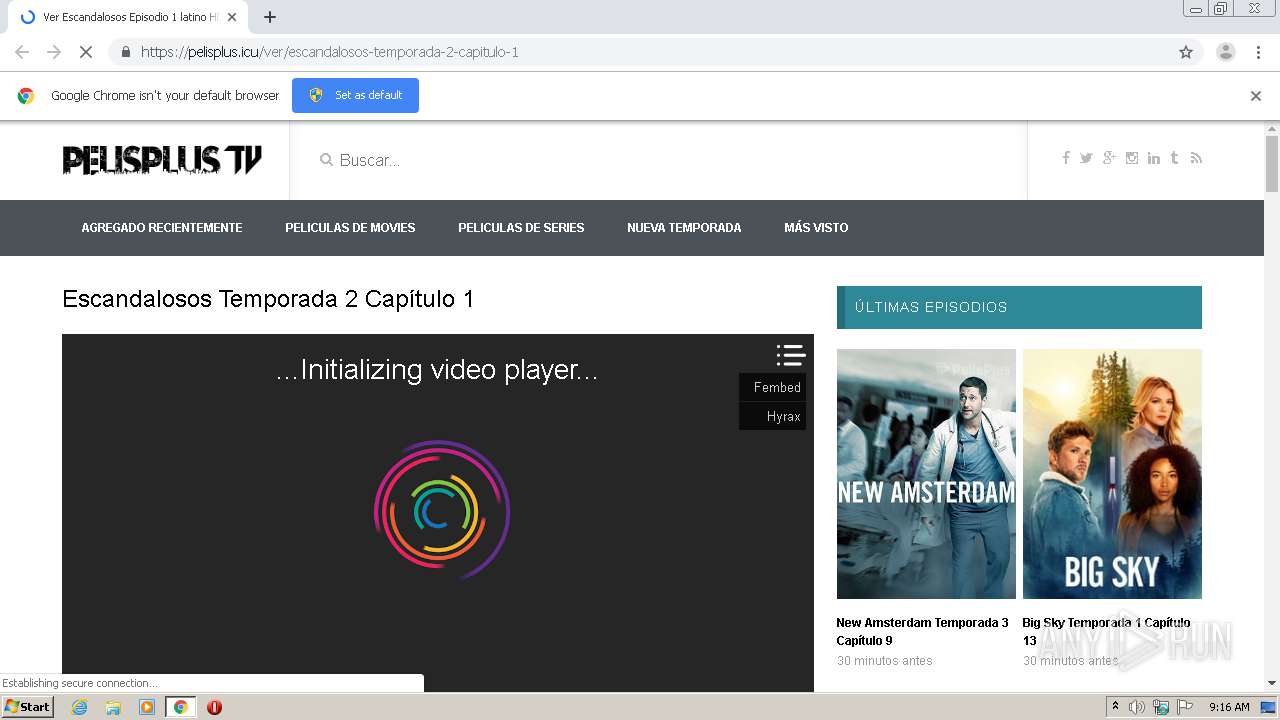This screenshot has height=720, width=1280.
Task: Click the PelisPlus TV logo
Action: pos(162,160)
